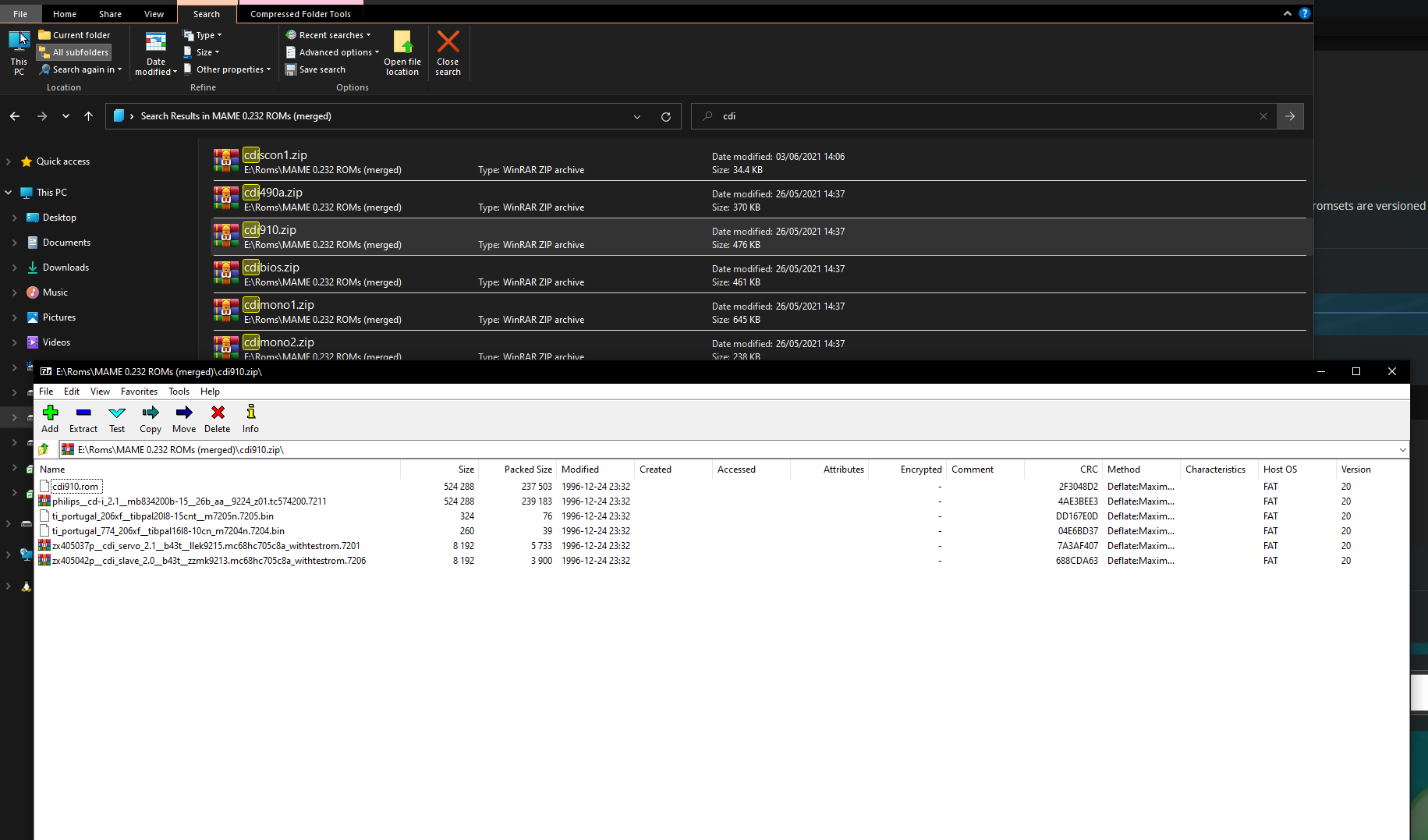Open 7-Zip Edit menu
Image resolution: width=1428 pixels, height=840 pixels.
point(72,392)
